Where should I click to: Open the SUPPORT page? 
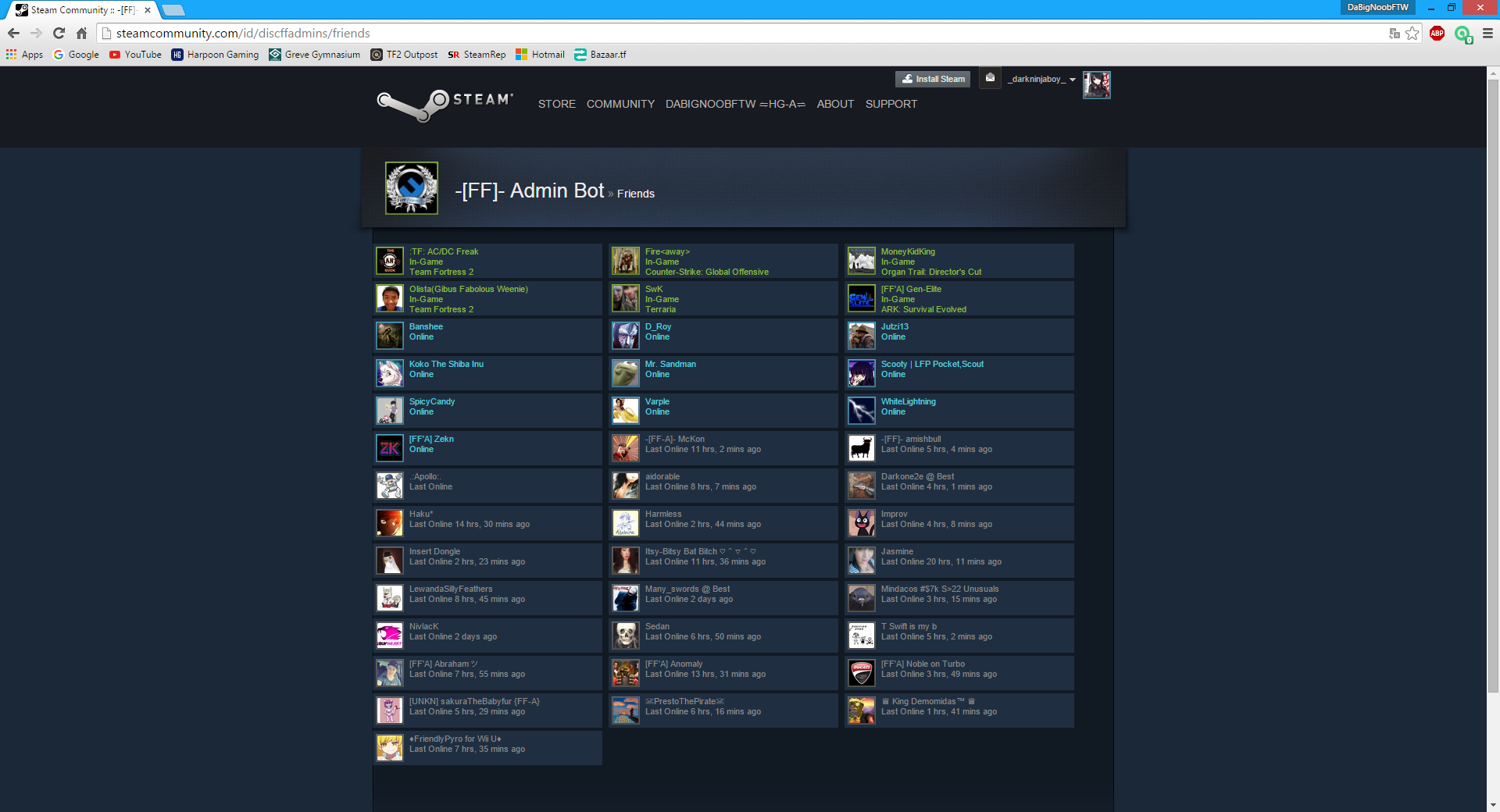[891, 104]
